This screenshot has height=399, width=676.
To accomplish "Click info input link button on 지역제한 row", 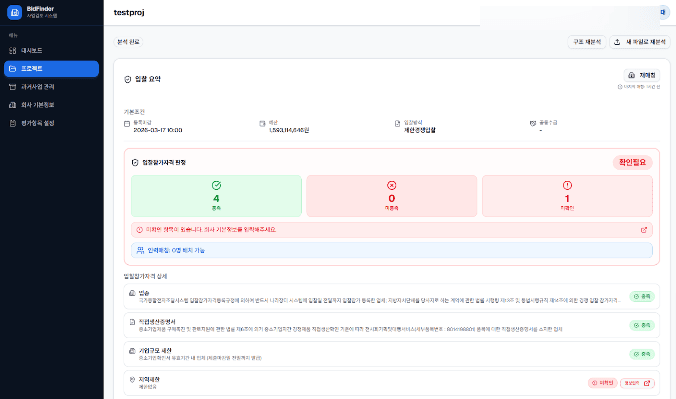I will coord(637,383).
